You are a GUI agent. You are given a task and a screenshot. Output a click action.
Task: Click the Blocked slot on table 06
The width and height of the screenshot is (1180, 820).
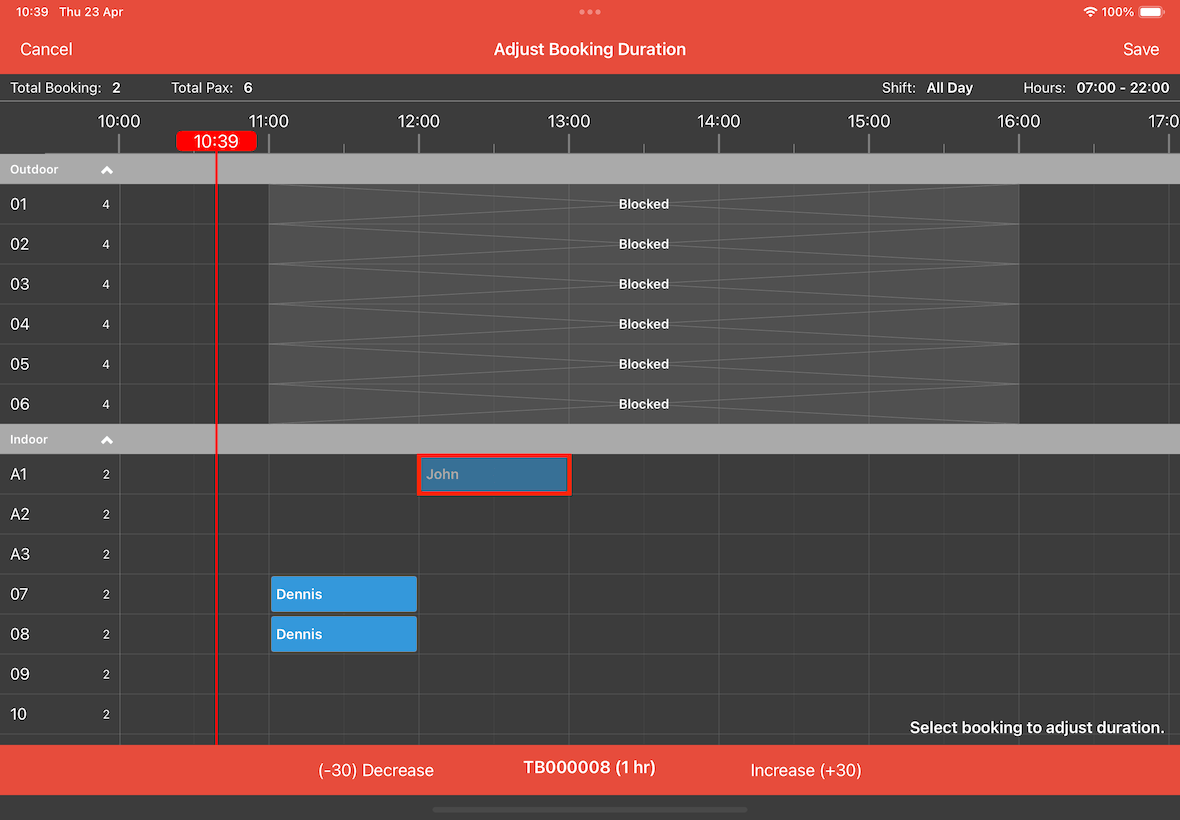tap(643, 404)
